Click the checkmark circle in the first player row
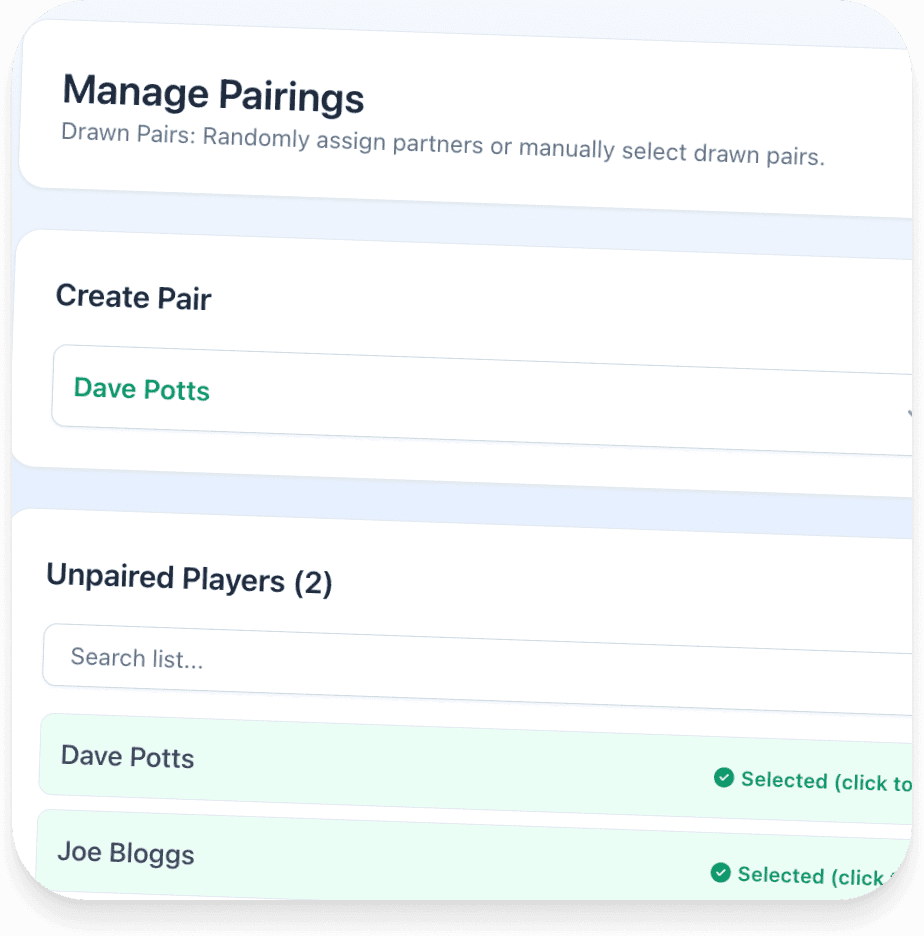The image size is (924, 936). pyautogui.click(x=723, y=776)
